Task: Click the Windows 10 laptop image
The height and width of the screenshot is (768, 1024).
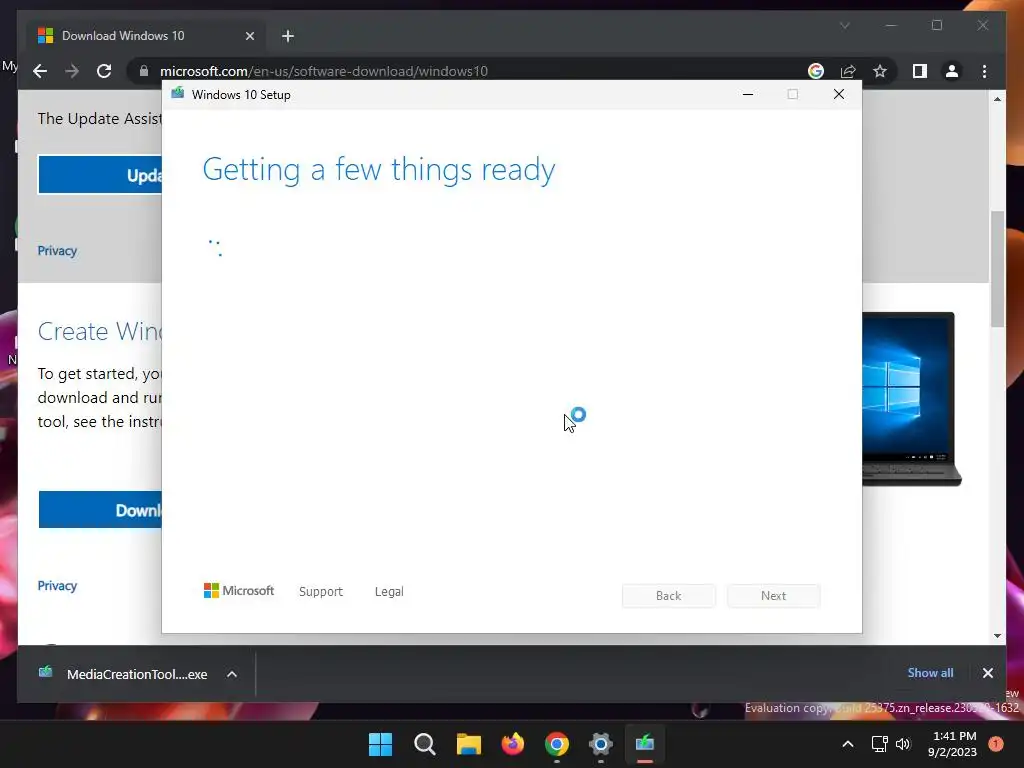Action: pyautogui.click(x=911, y=398)
